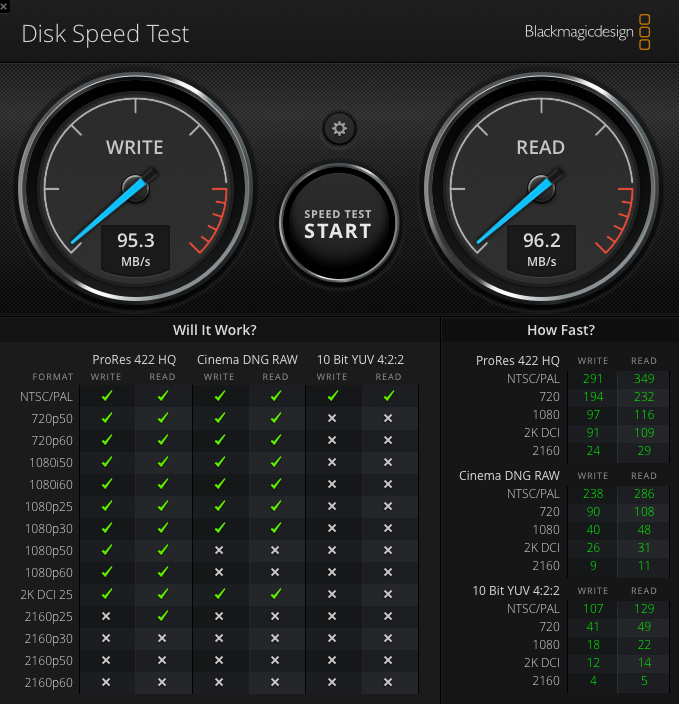Click the WRITE gauge needle hub
Screen dimensions: 679x704
(x=135, y=187)
